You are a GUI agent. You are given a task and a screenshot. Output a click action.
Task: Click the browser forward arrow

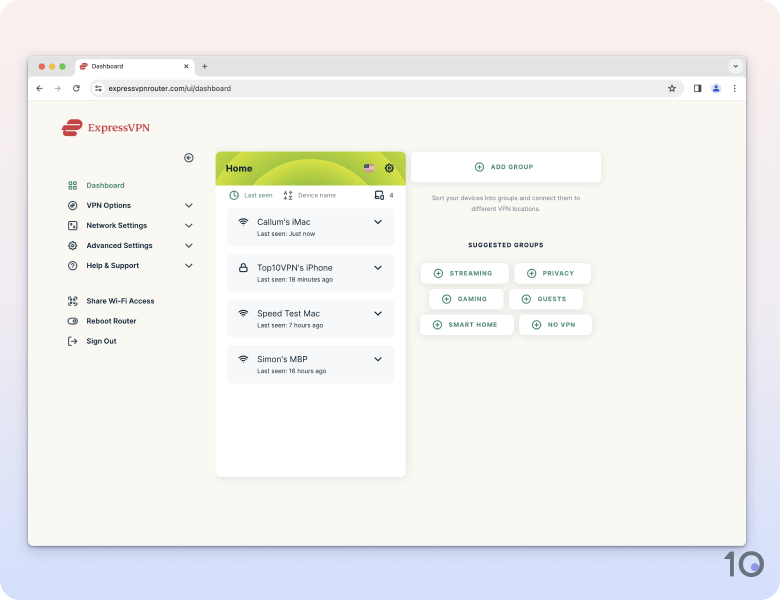coord(58,89)
